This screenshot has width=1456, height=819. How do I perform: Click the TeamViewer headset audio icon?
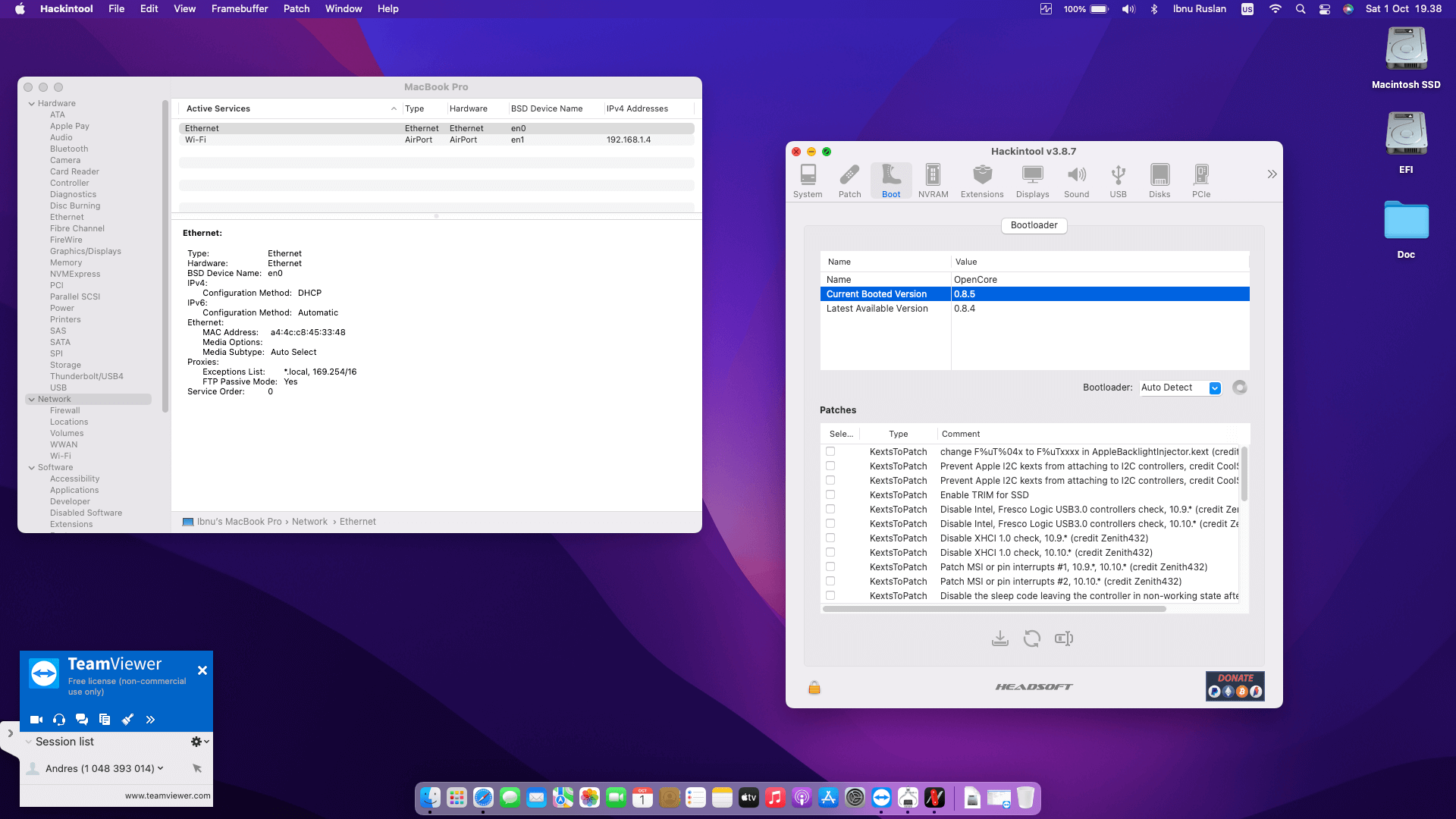point(59,720)
